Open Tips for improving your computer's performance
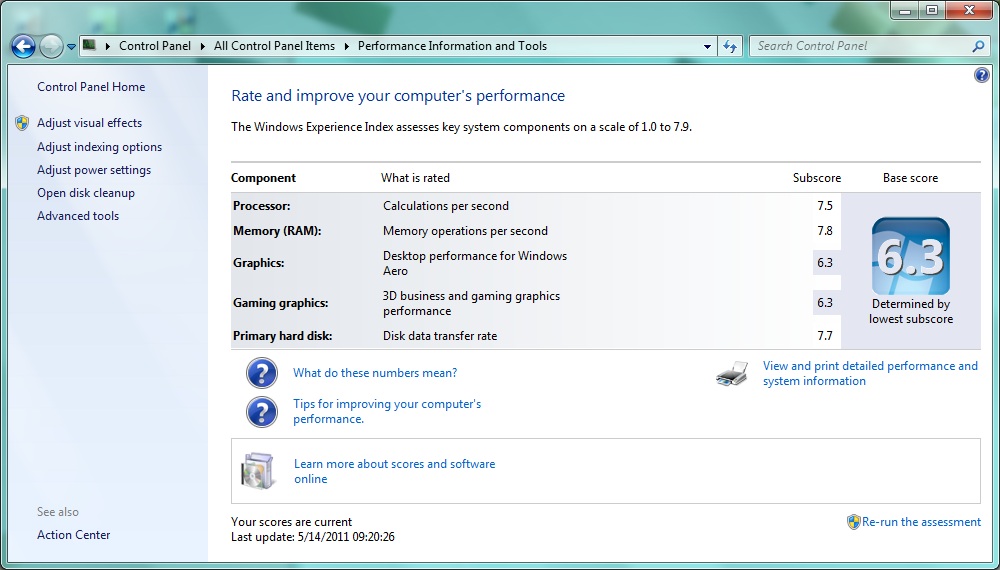Image resolution: width=1000 pixels, height=570 pixels. [387, 411]
